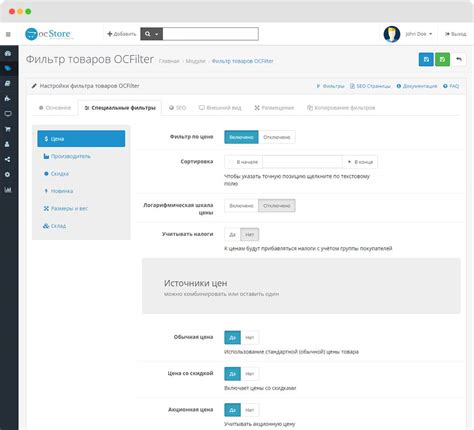Viewport: 474px width, 430px height.
Task: Click the green save-and-stay button
Action: 442,60
